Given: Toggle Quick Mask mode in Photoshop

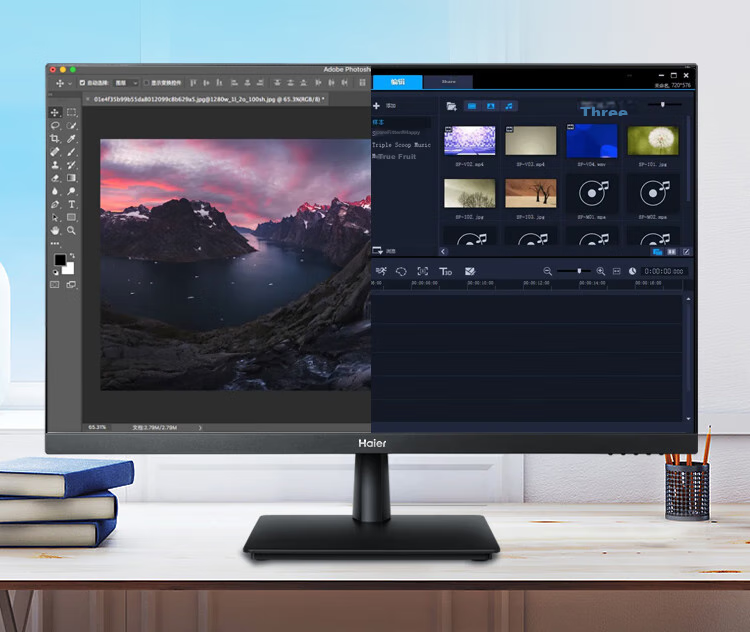Looking at the screenshot, I should [x=55, y=285].
